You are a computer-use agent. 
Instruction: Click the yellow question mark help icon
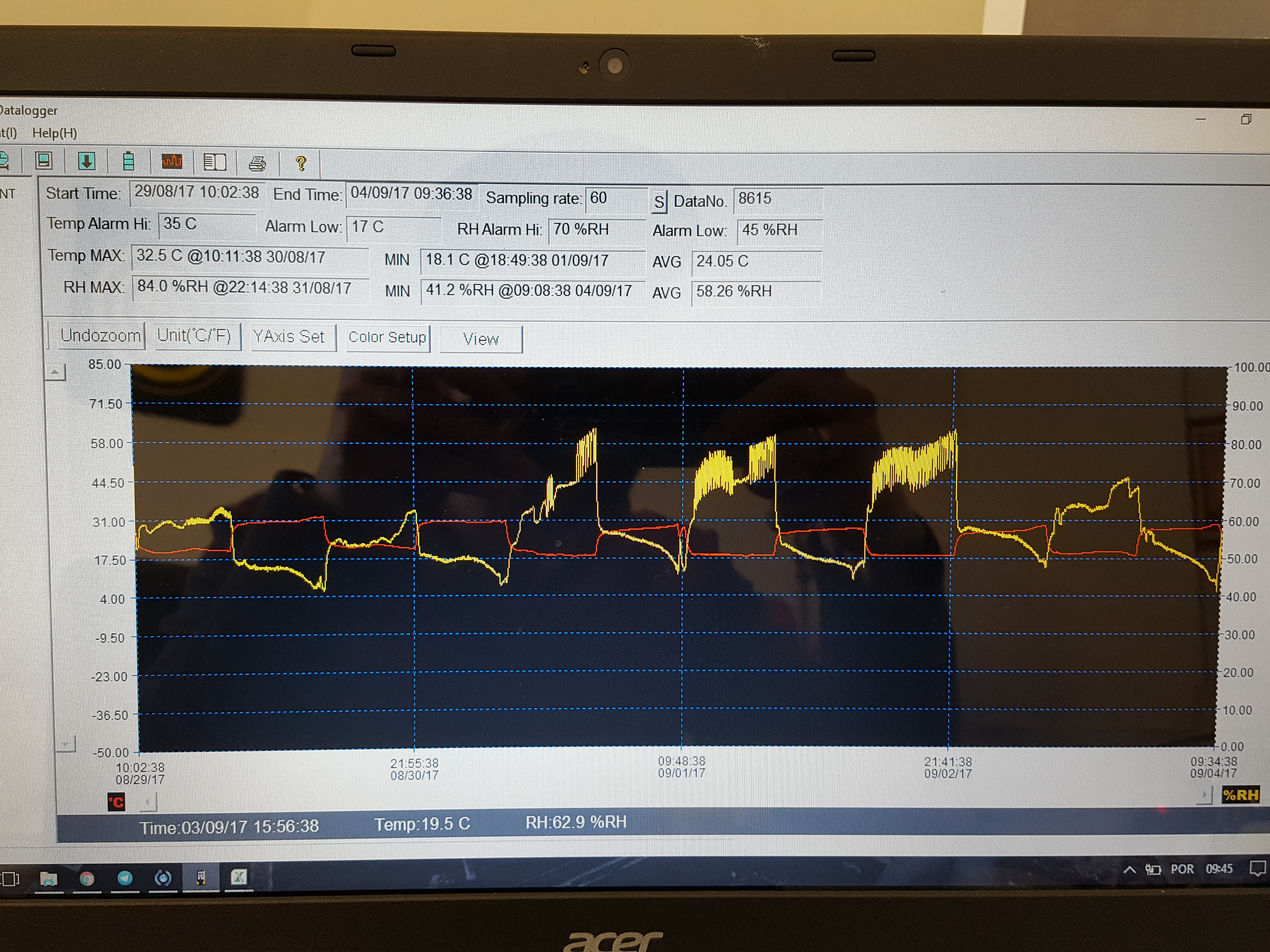coord(301,164)
